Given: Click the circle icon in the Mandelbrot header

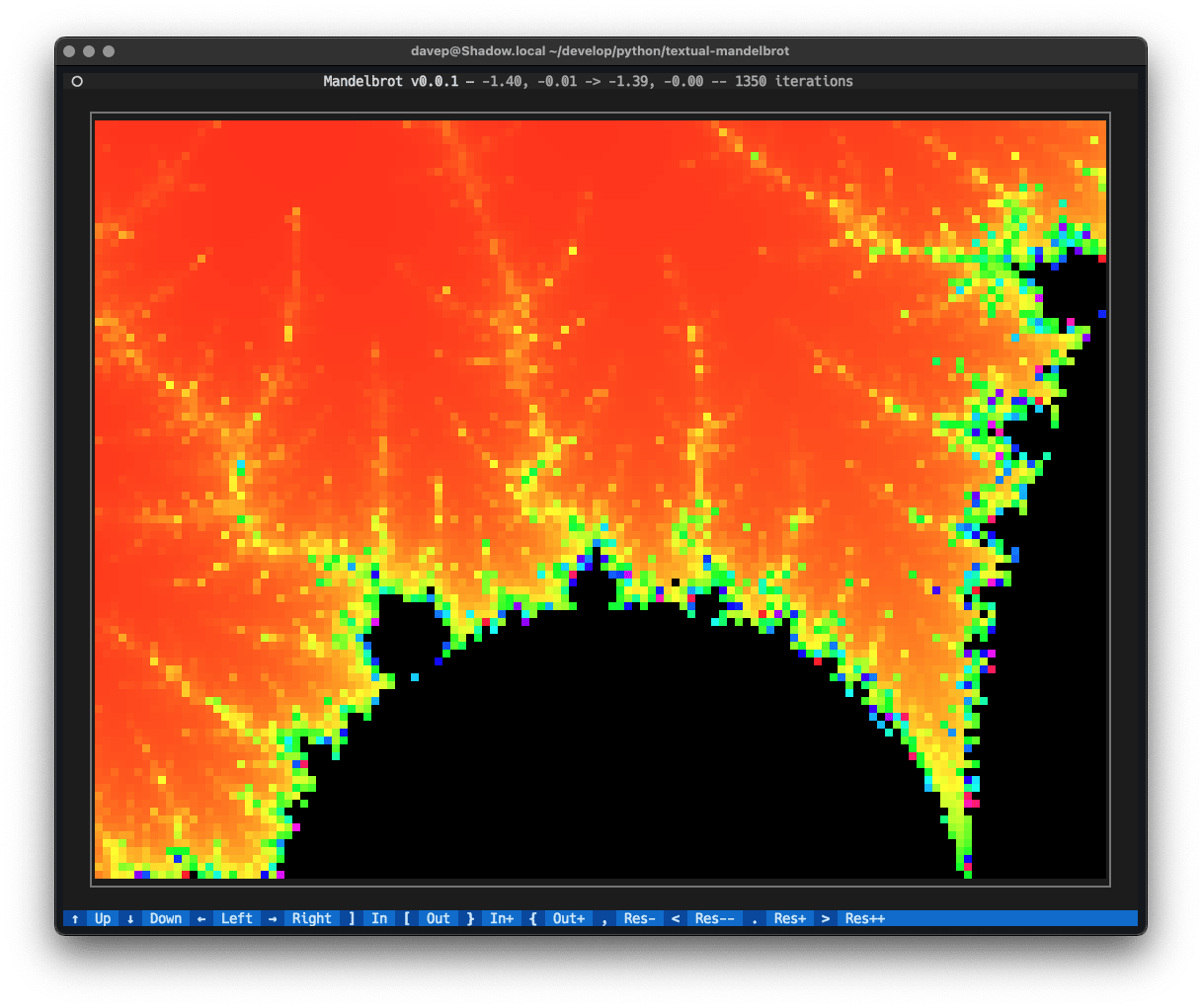Looking at the screenshot, I should click(77, 82).
